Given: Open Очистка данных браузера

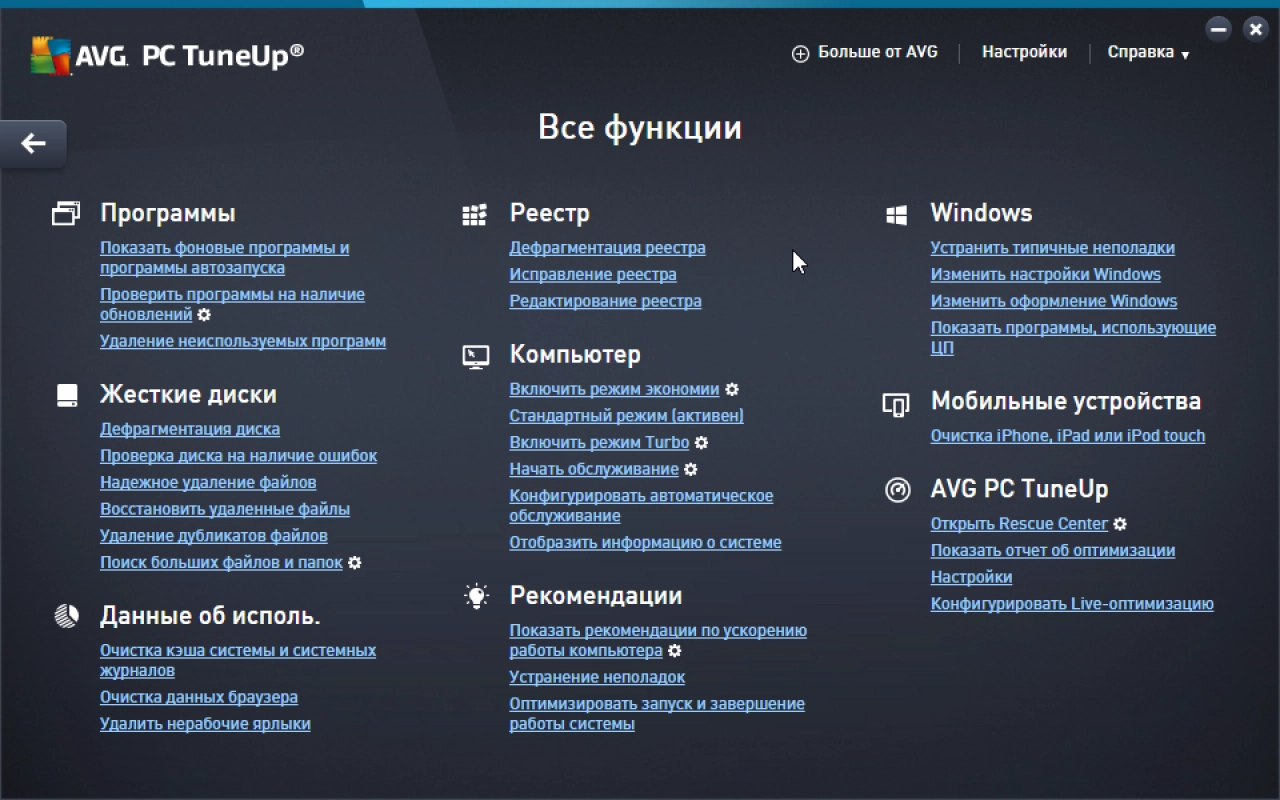Looking at the screenshot, I should pos(199,697).
